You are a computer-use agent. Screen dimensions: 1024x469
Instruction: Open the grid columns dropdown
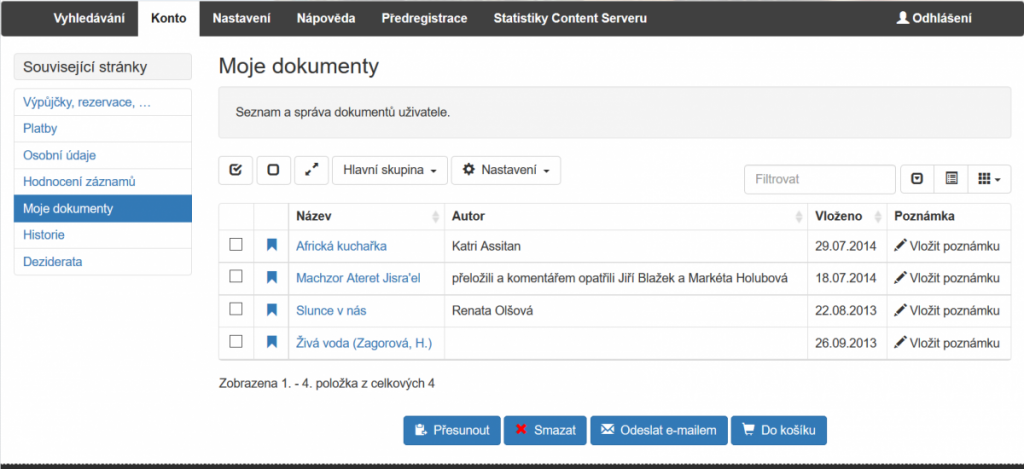(x=989, y=179)
